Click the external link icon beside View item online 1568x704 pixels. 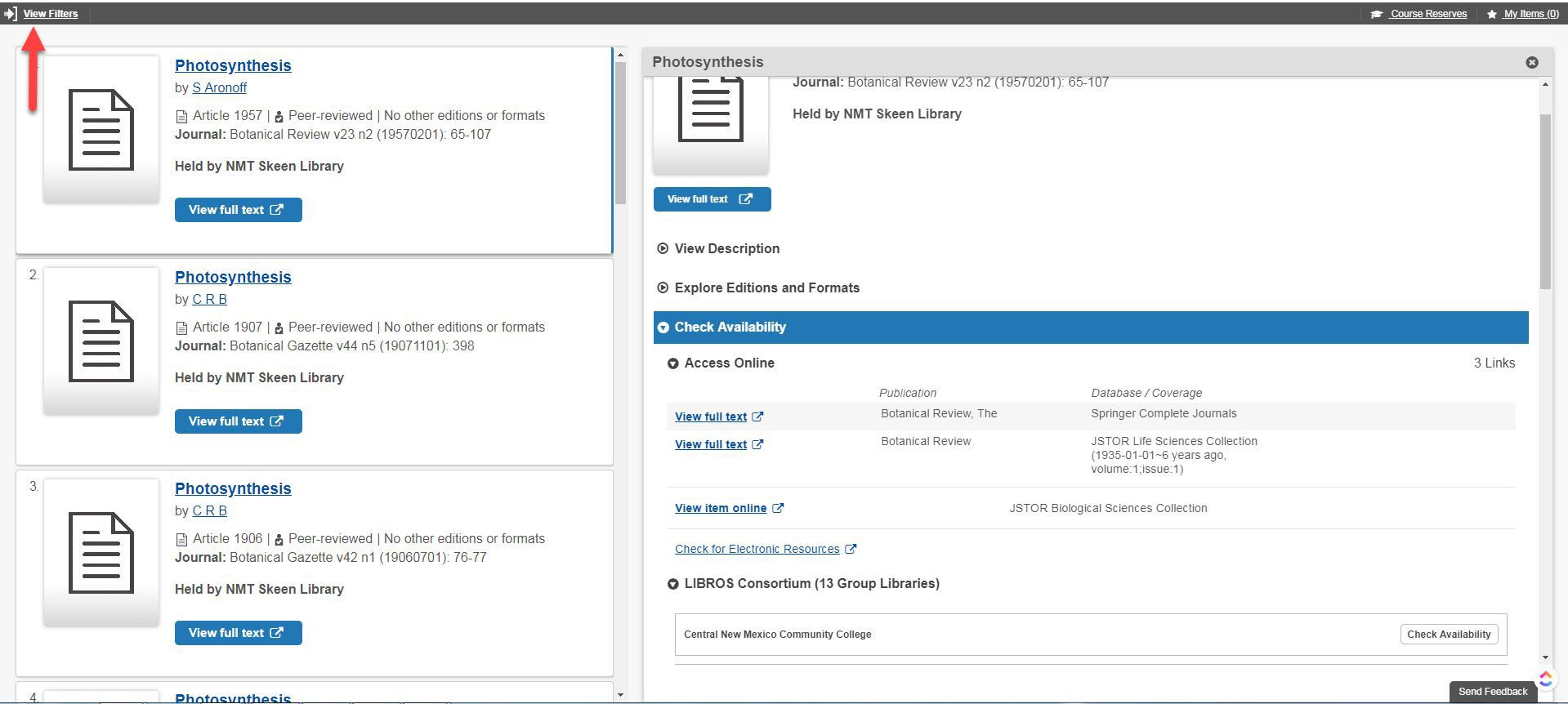click(778, 508)
